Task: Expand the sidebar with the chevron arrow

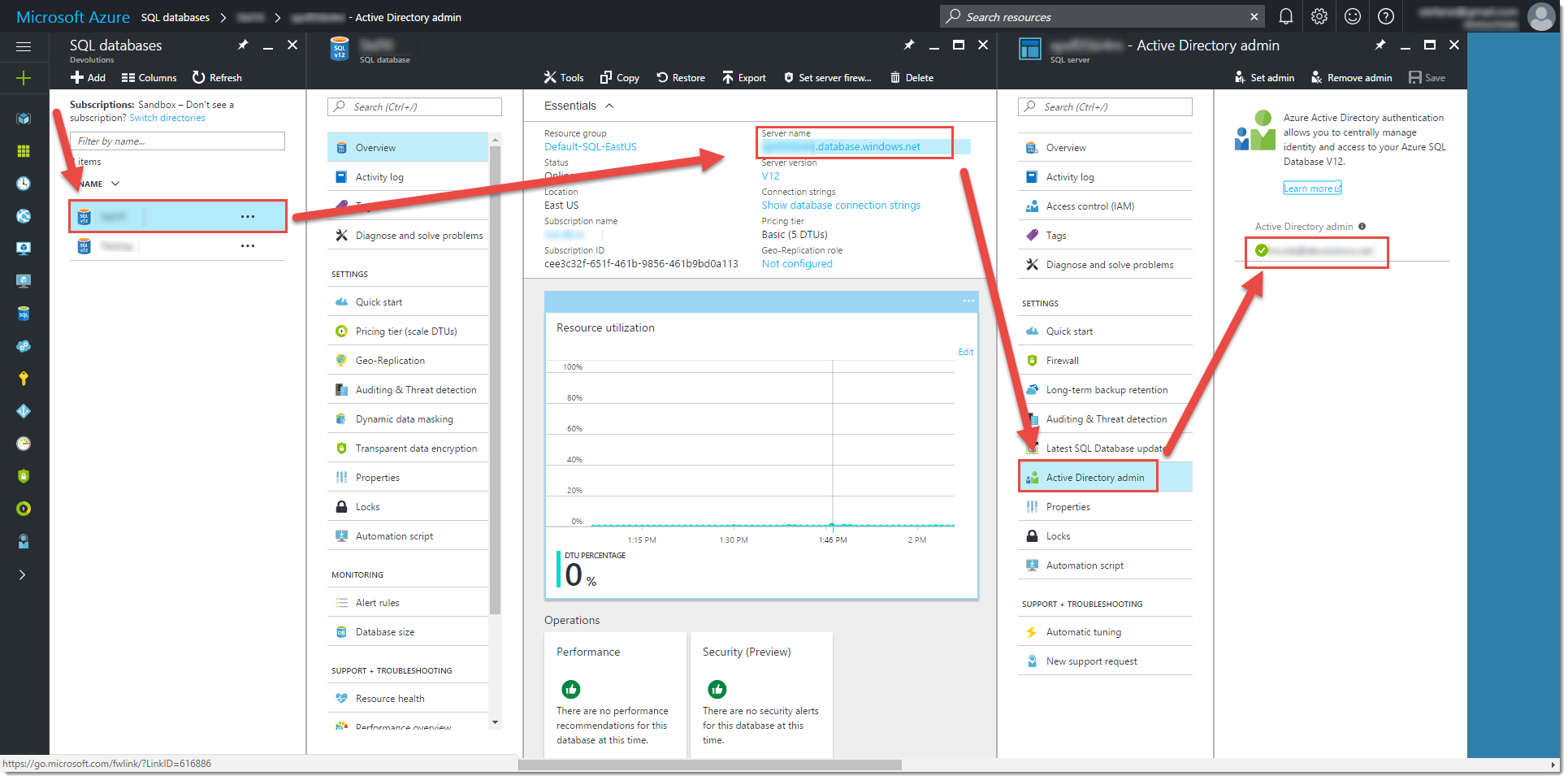Action: tap(23, 574)
